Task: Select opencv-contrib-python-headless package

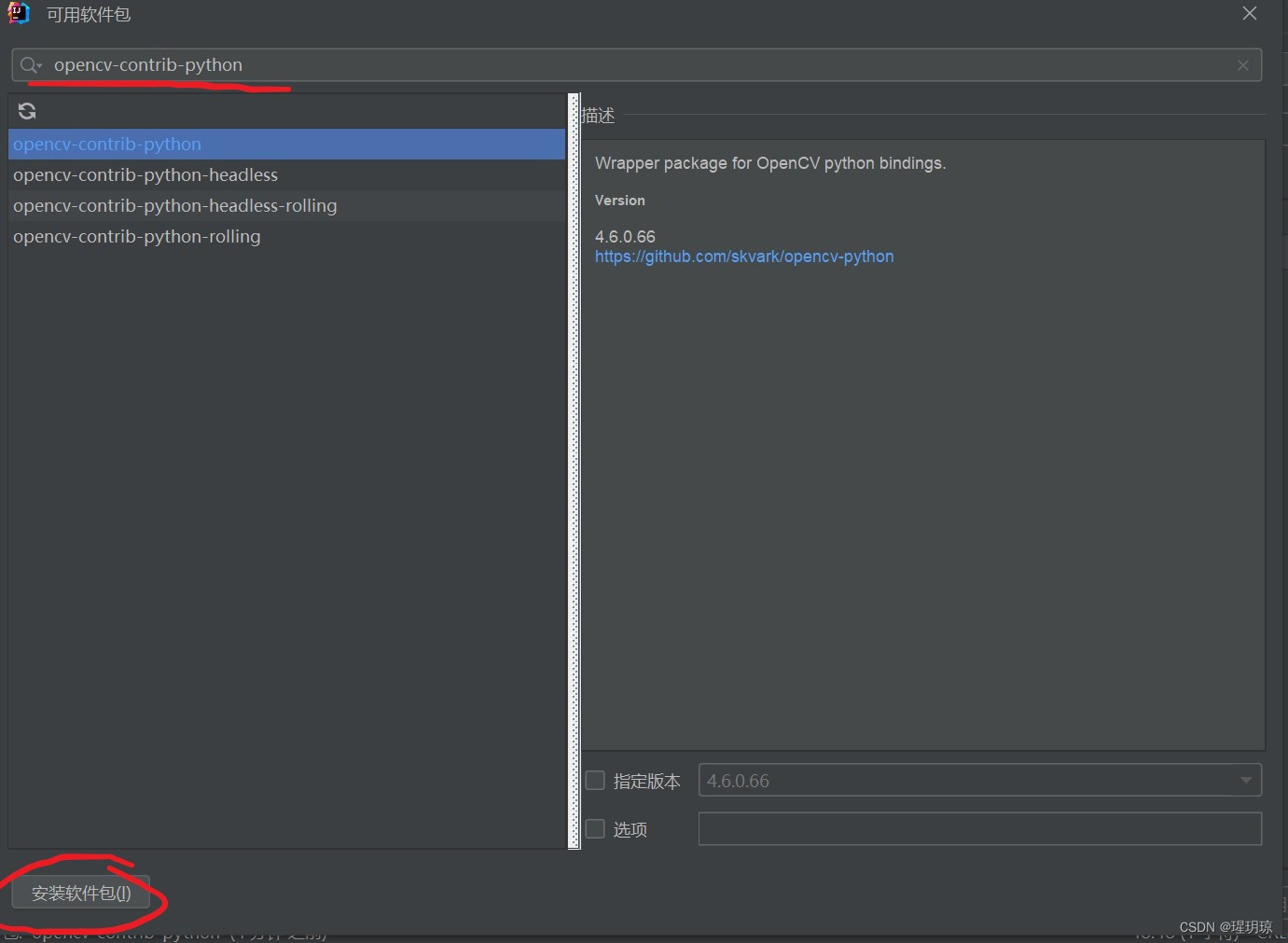Action: coord(286,174)
